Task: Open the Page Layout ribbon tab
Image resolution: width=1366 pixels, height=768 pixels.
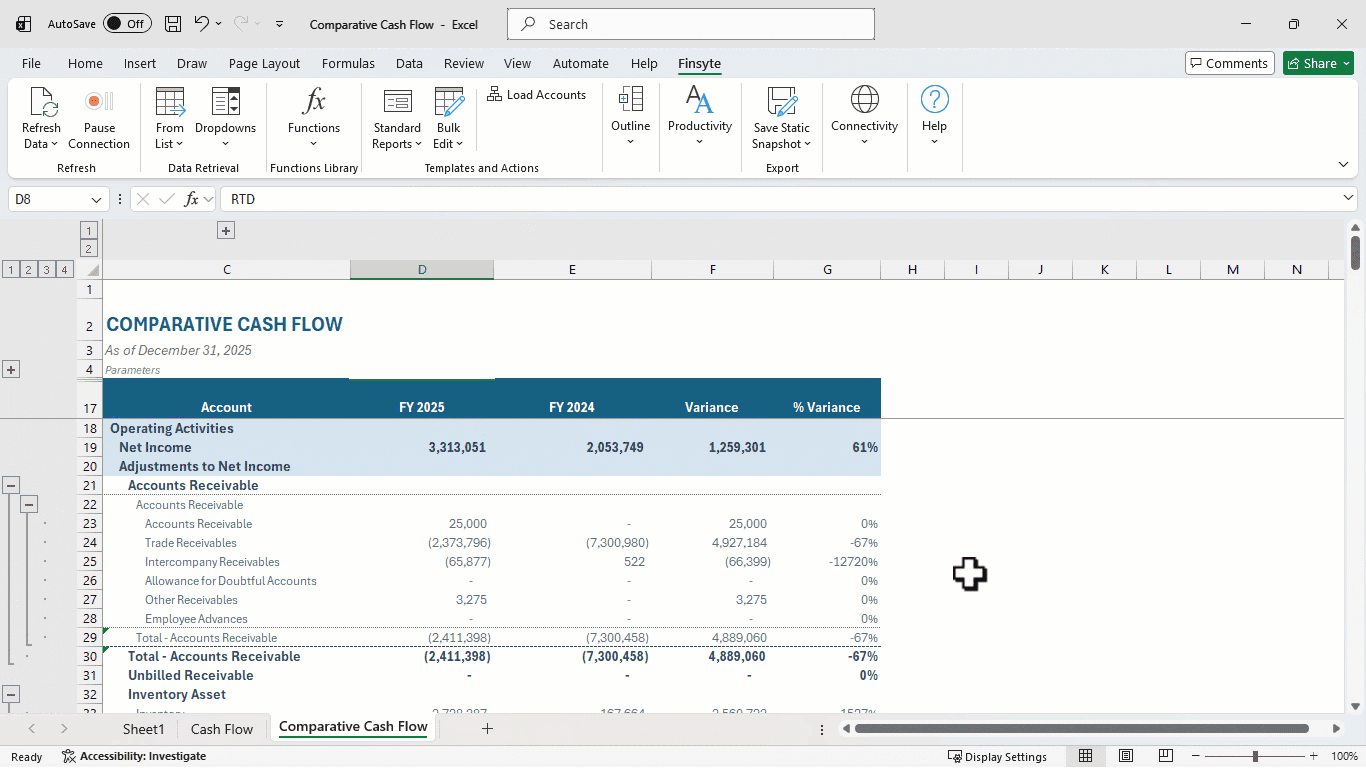Action: [x=264, y=63]
